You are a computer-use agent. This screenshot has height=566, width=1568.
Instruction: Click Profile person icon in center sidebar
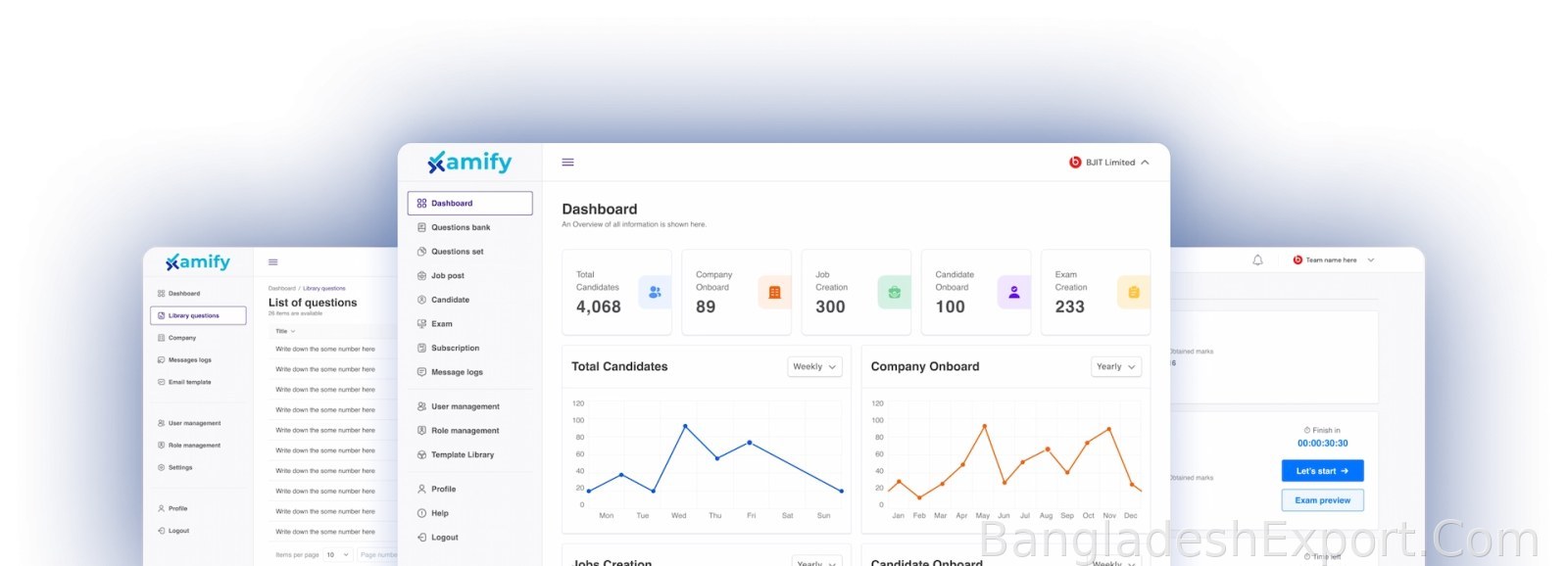[421, 489]
